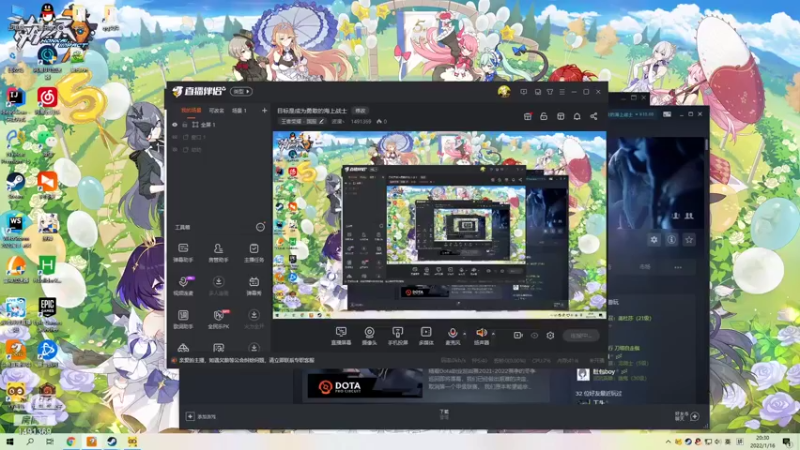Click the 修改 button beside the stream title
This screenshot has height=450, width=800.
tap(360, 111)
